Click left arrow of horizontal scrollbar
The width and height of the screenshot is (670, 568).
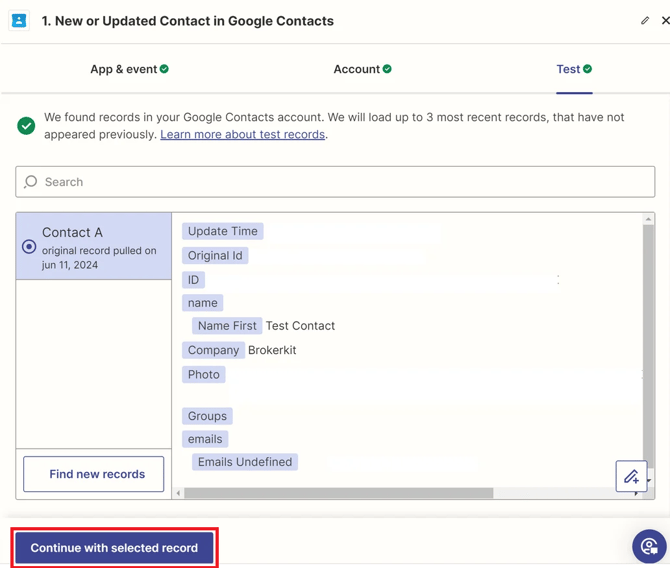click(x=179, y=493)
